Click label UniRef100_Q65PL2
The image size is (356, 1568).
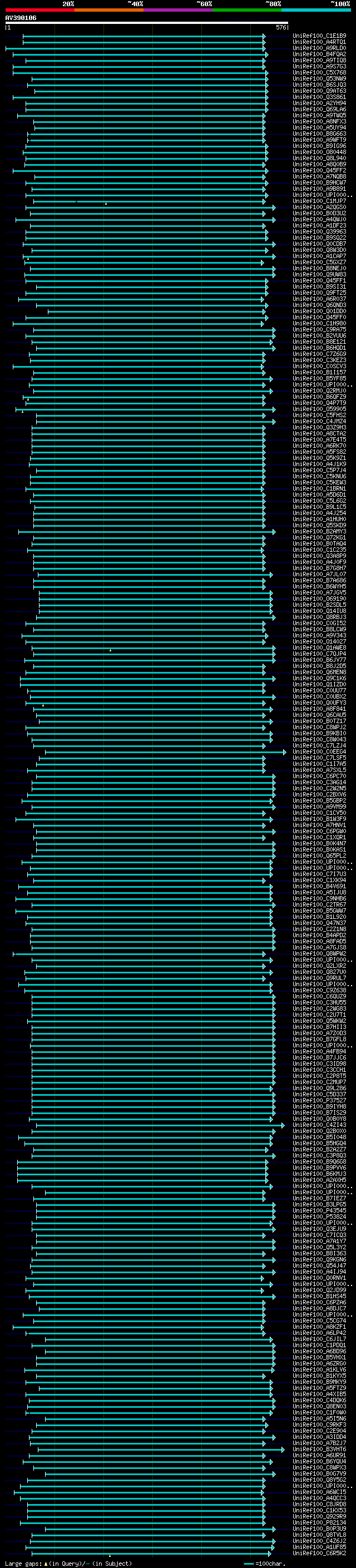[319, 856]
